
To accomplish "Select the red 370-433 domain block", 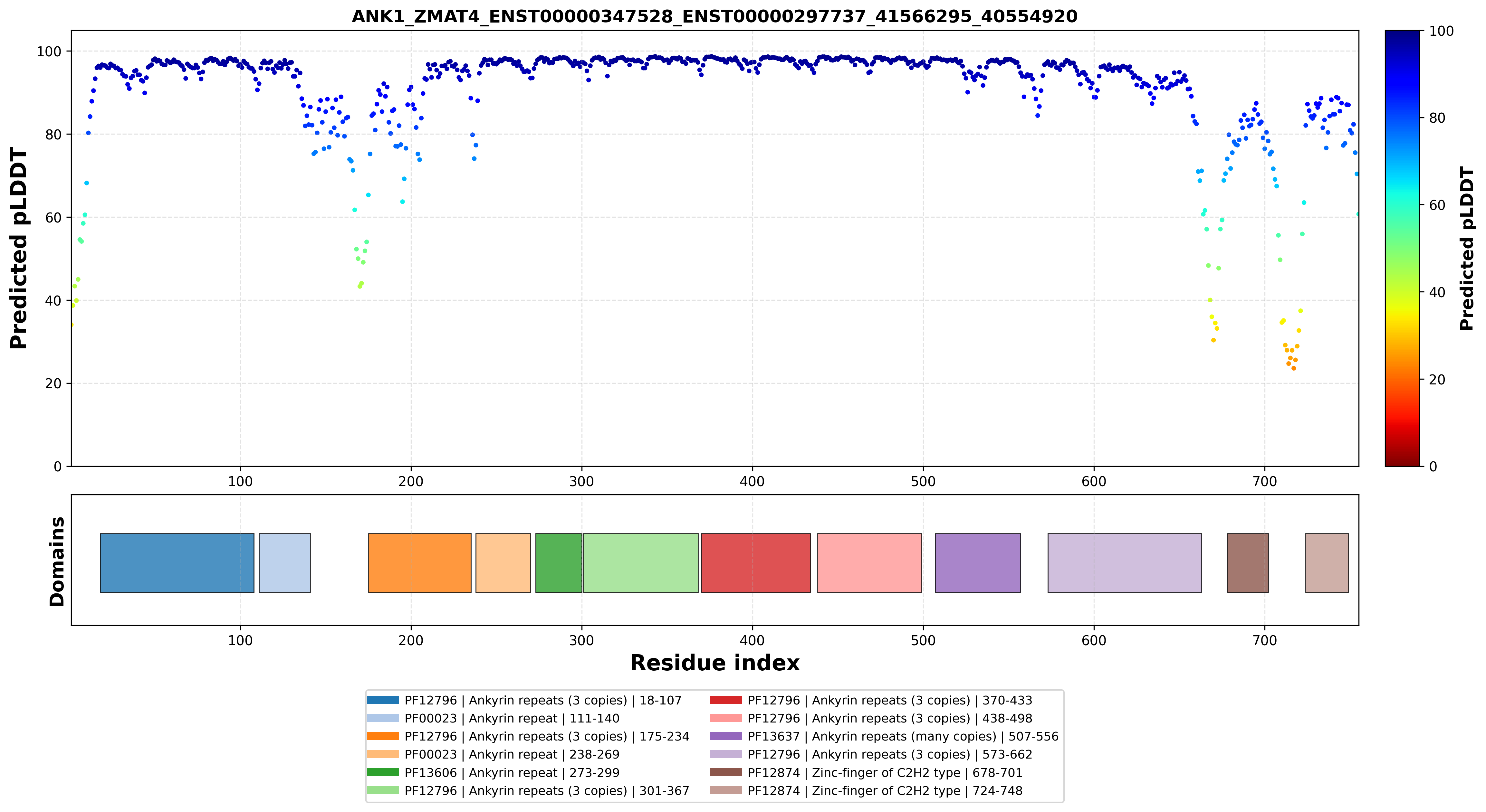I will tap(756, 563).
